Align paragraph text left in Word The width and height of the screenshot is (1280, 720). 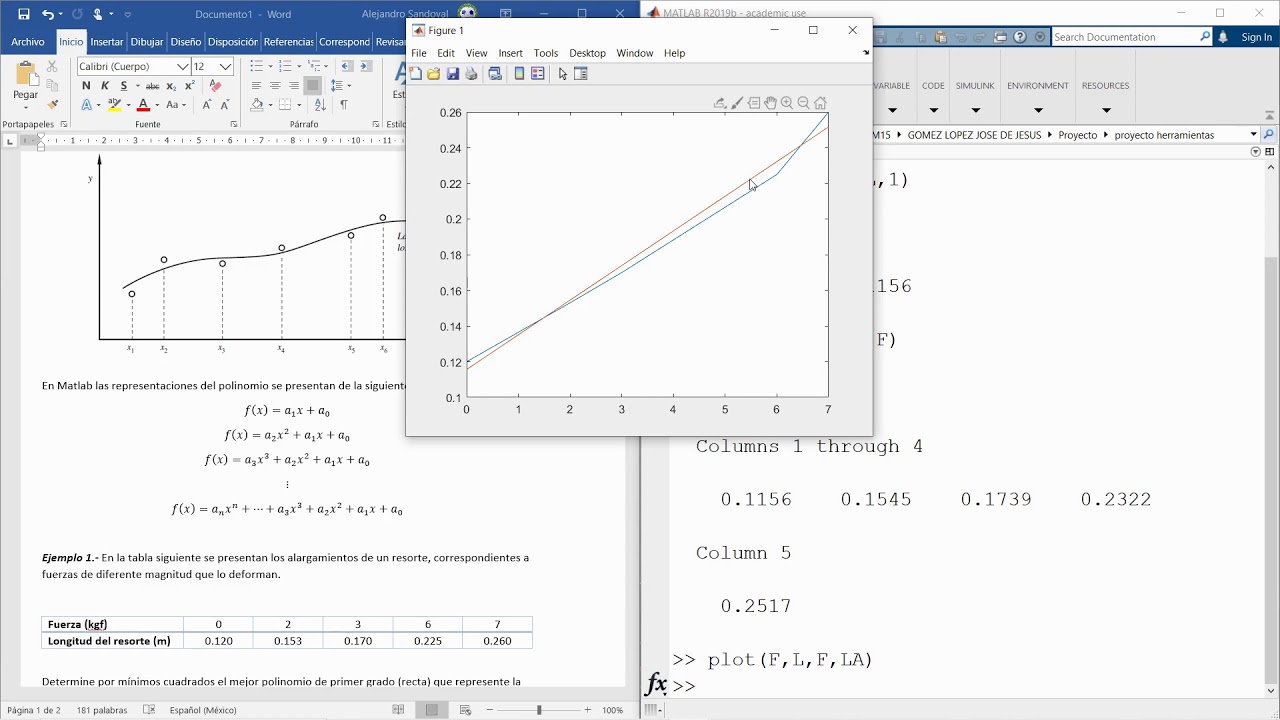pos(256,86)
